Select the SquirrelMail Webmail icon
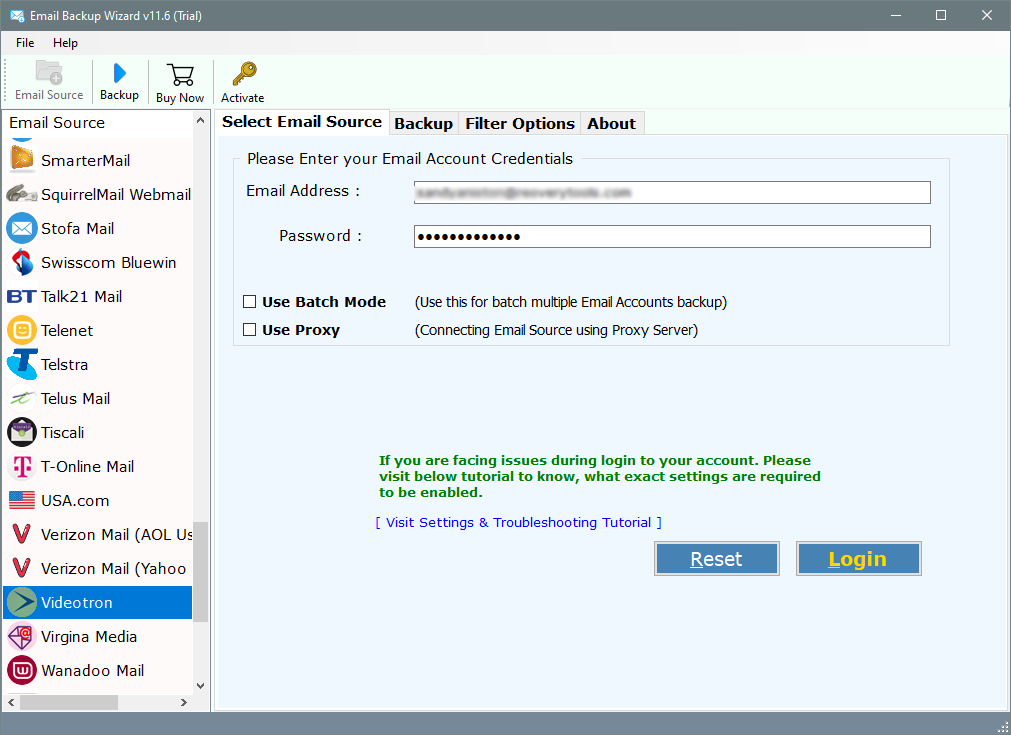Viewport: 1011px width, 735px height. pyautogui.click(x=22, y=194)
